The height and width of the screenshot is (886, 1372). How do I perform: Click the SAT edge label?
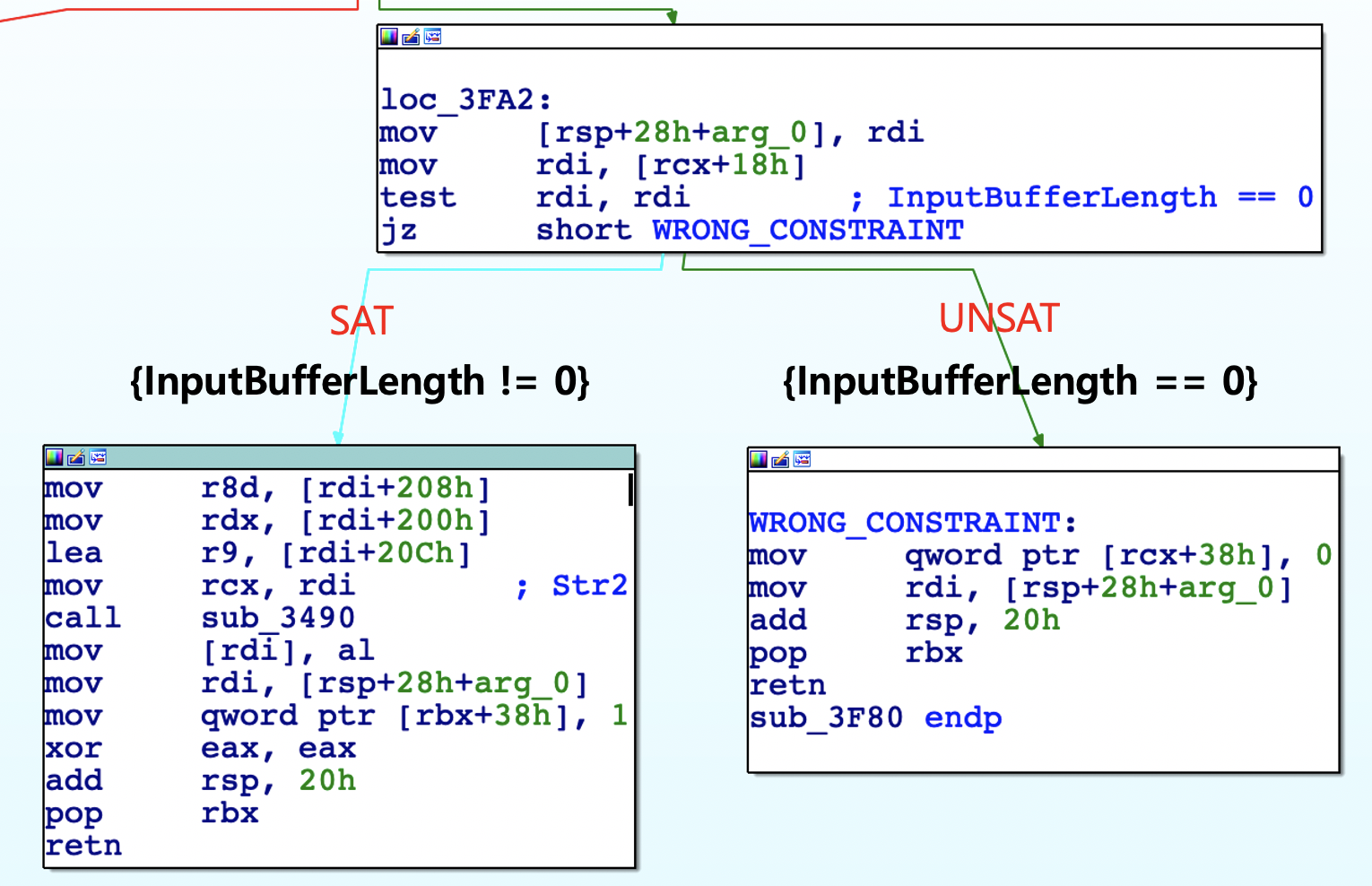[x=361, y=319]
